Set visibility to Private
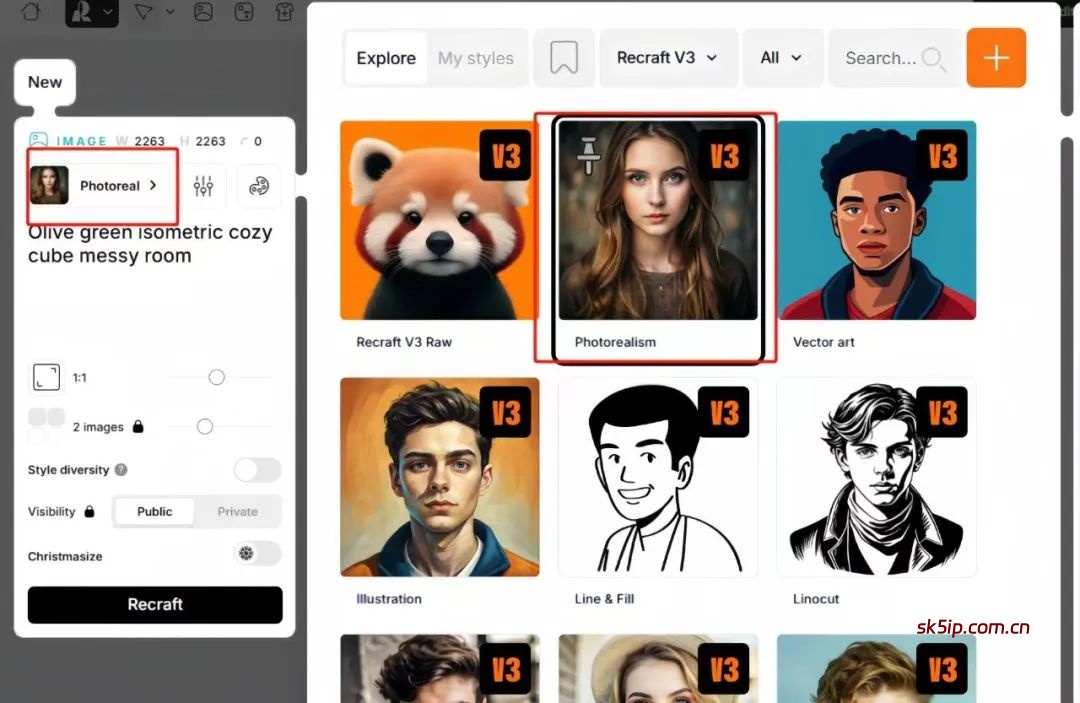1080x703 pixels. pos(238,512)
